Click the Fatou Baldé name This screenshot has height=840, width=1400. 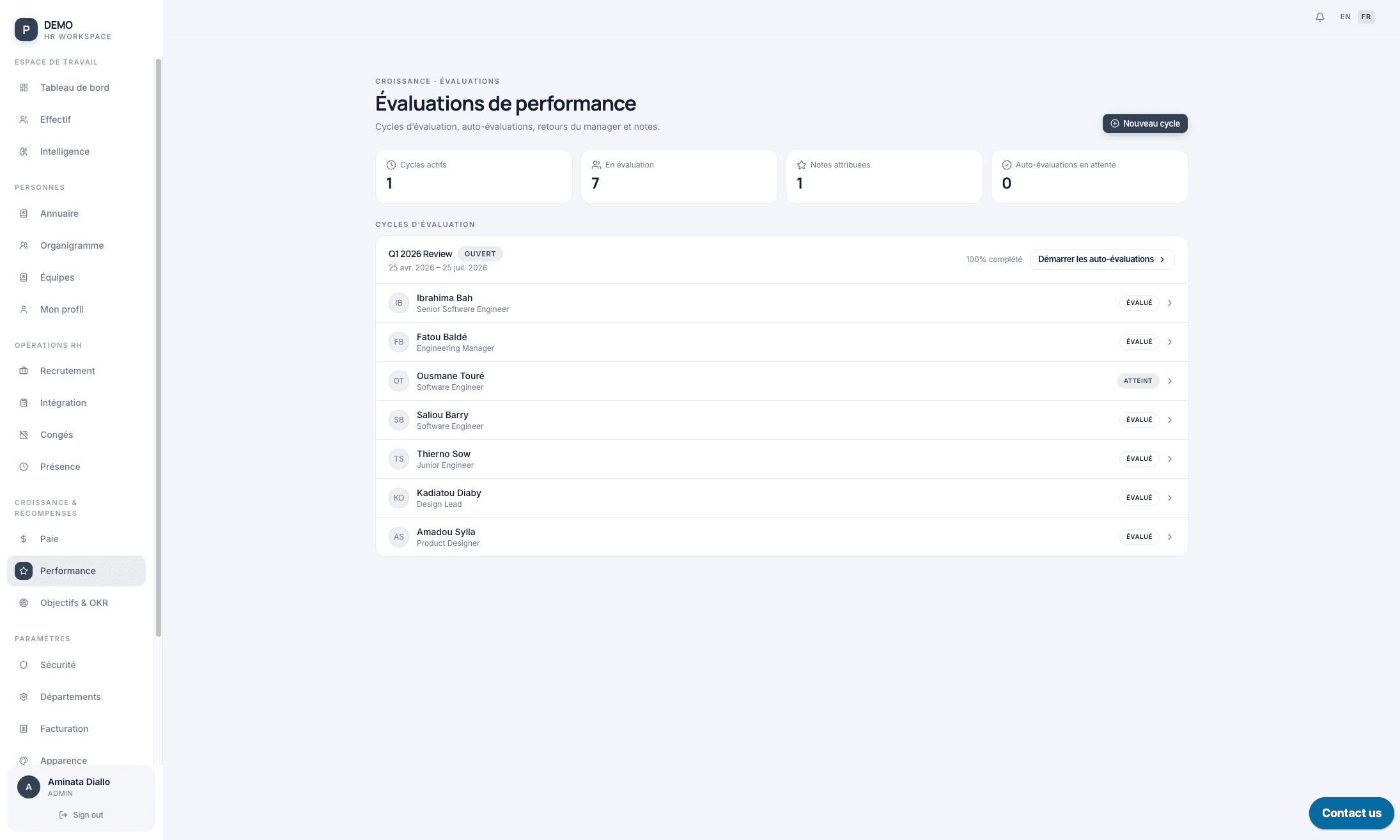(442, 337)
